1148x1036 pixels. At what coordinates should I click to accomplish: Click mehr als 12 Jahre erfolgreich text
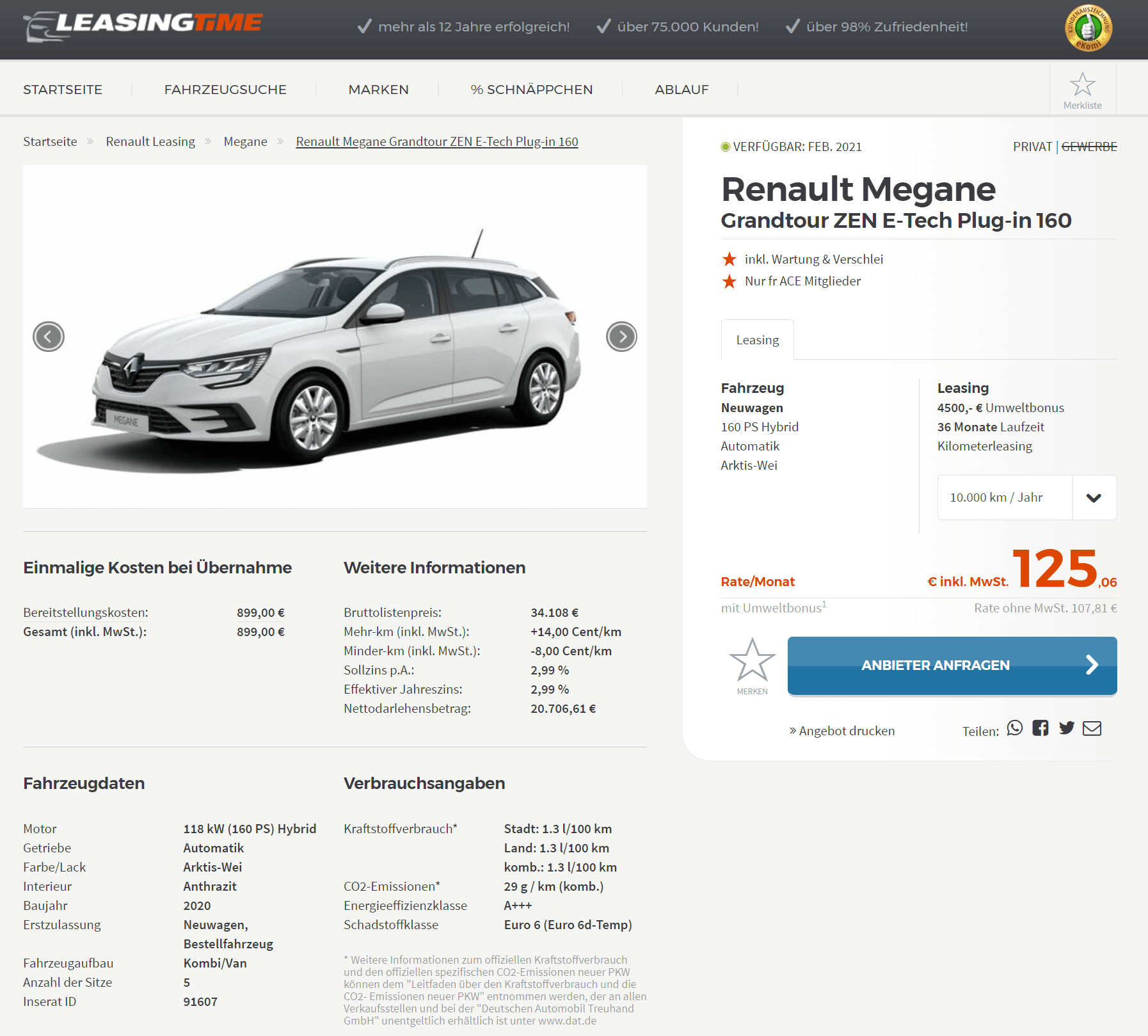coord(474,27)
